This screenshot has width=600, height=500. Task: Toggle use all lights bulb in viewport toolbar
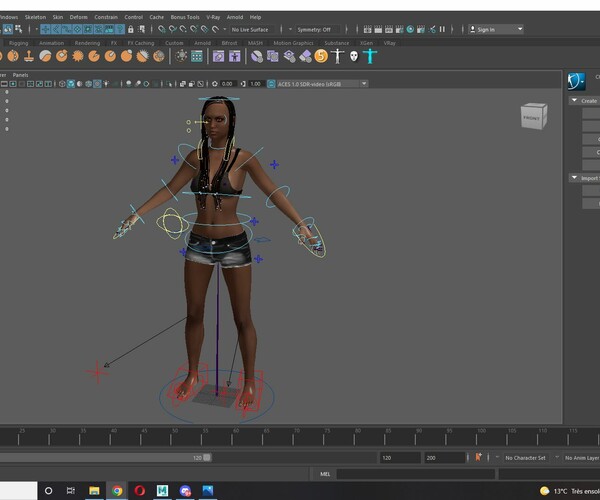pyautogui.click(x=106, y=84)
